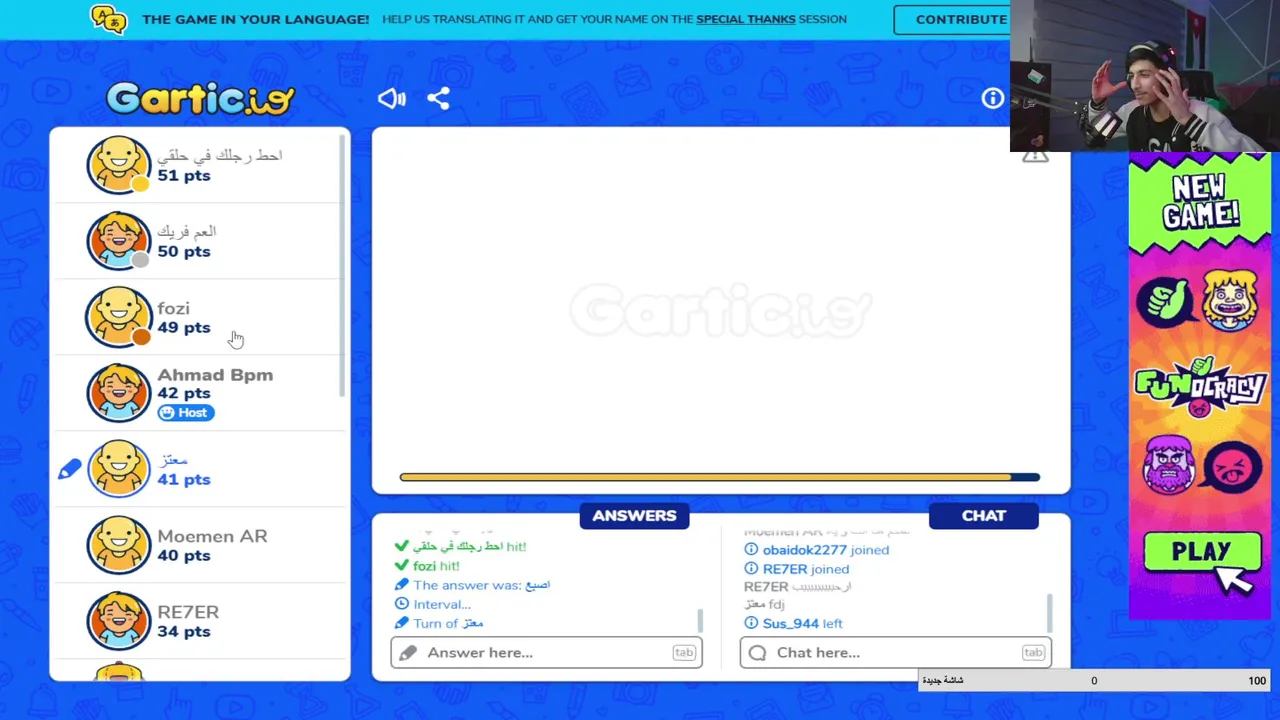Image resolution: width=1280 pixels, height=720 pixels.
Task: Click player name RE7ER in list
Action: pyautogui.click(x=188, y=612)
